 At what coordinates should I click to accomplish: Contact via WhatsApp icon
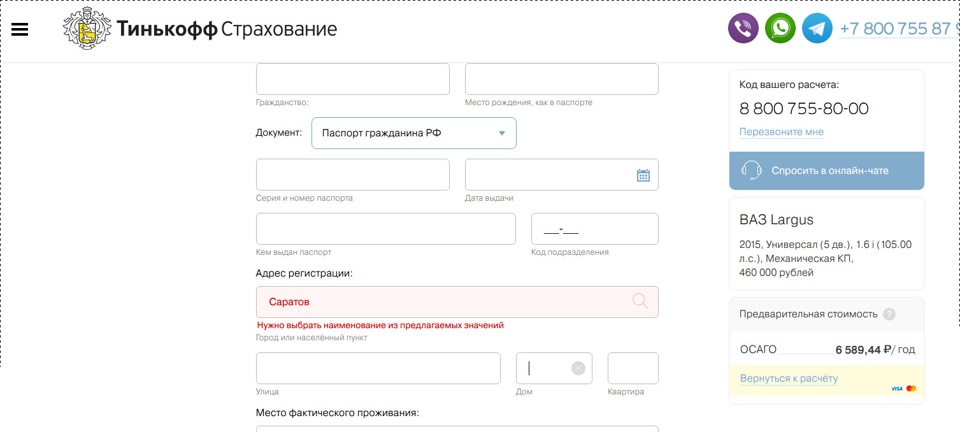781,28
